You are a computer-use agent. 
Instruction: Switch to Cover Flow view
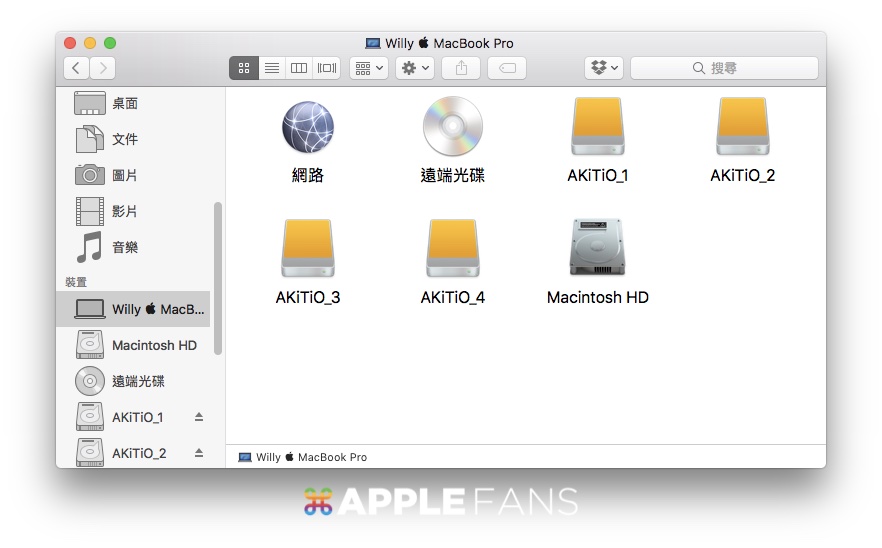pyautogui.click(x=327, y=68)
